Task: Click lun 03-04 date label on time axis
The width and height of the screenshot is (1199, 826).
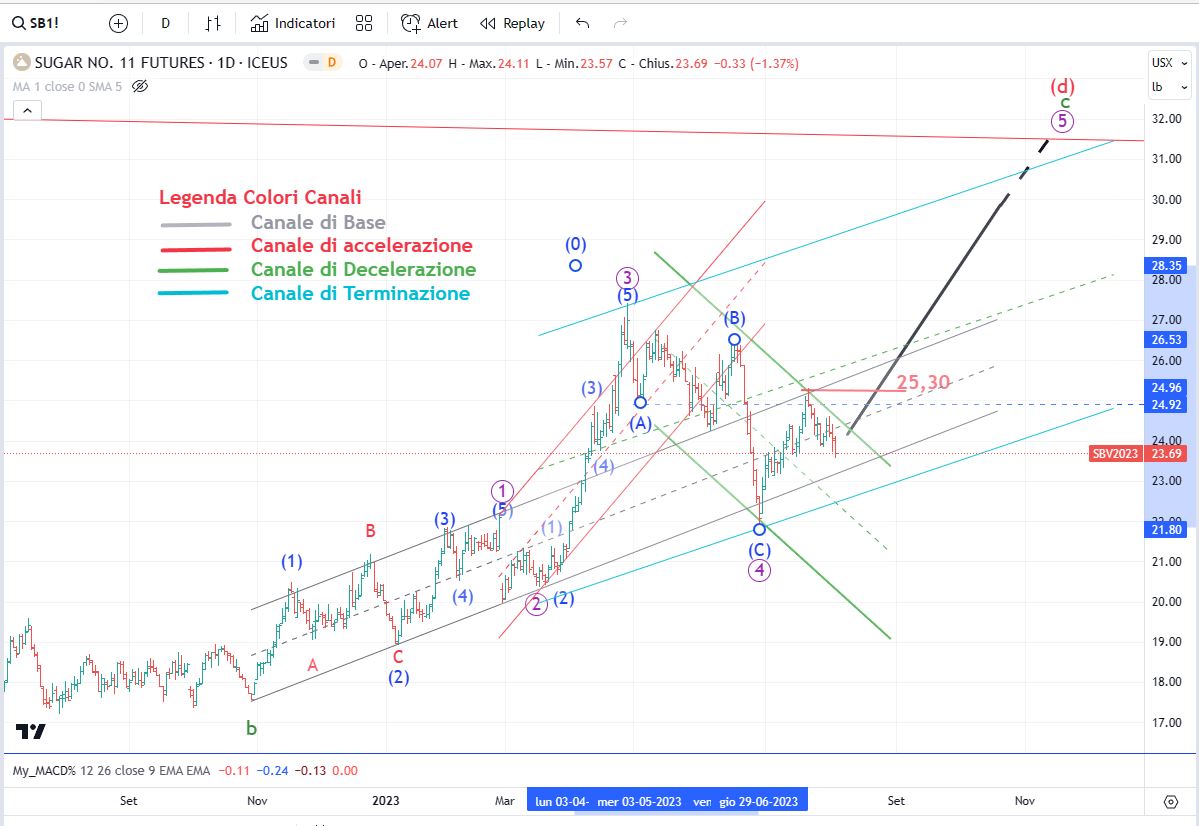Action: pyautogui.click(x=561, y=802)
